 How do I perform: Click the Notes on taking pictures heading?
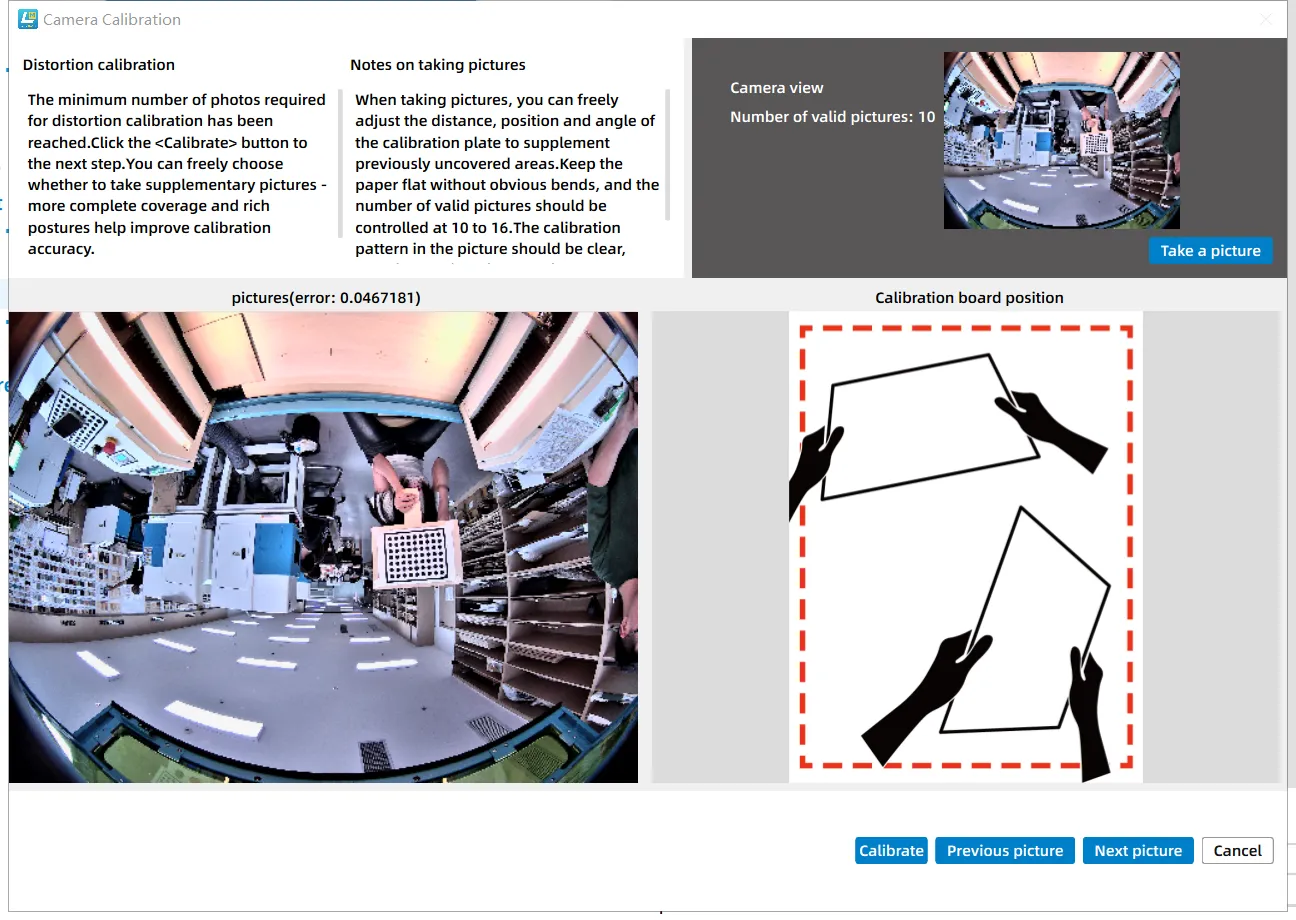[x=437, y=65]
